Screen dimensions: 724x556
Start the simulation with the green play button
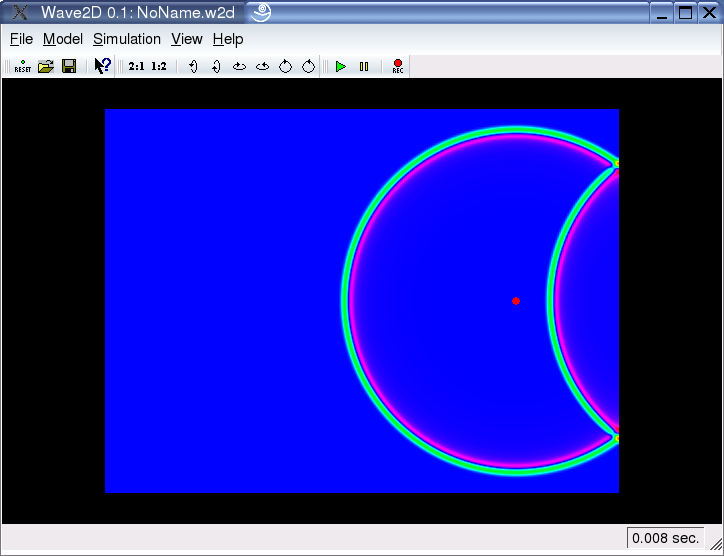341,66
